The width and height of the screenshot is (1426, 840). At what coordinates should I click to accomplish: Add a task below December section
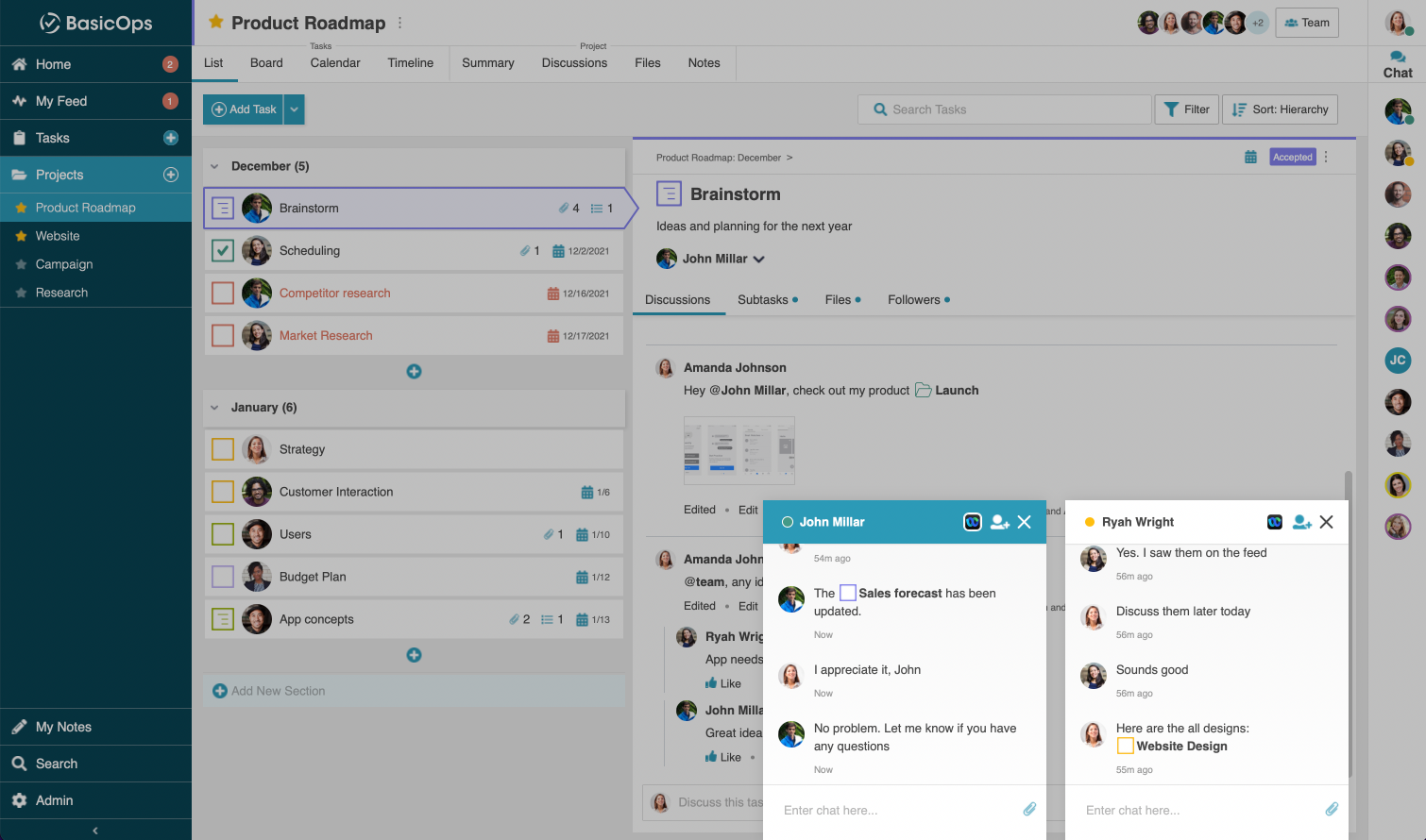coord(414,372)
